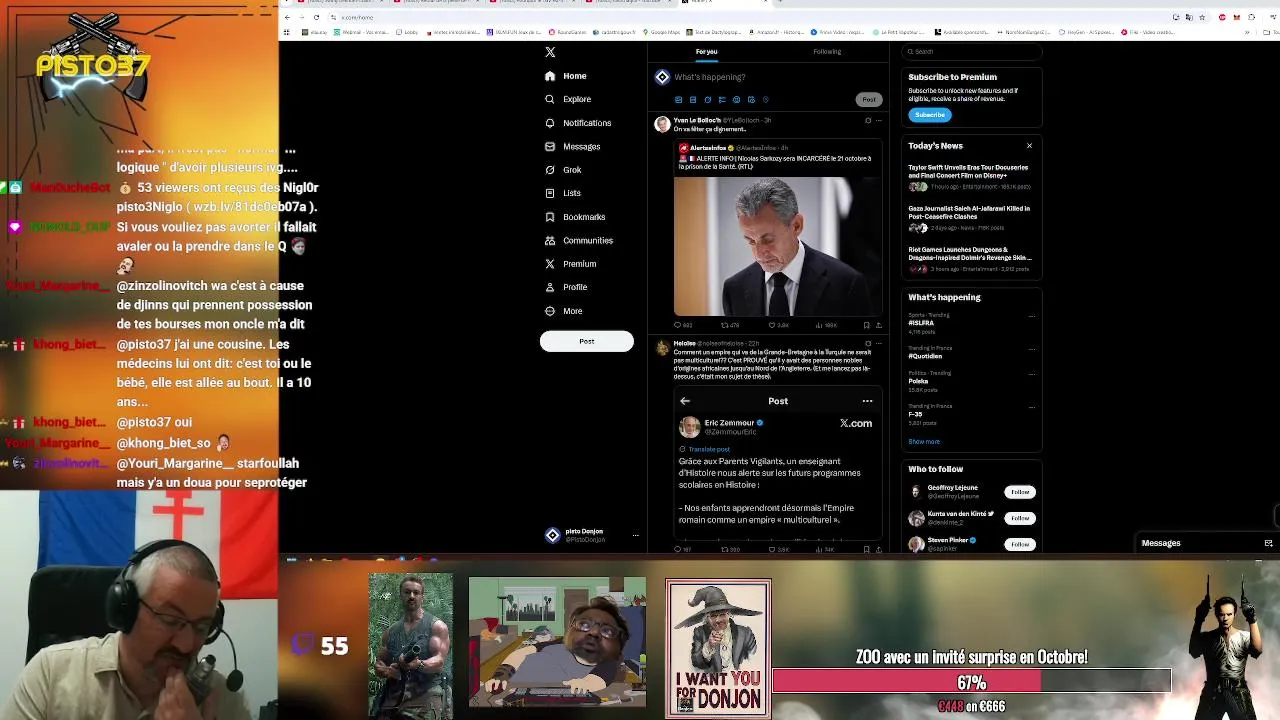1280x720 pixels.
Task: Open the Explore page
Action: coord(568,99)
